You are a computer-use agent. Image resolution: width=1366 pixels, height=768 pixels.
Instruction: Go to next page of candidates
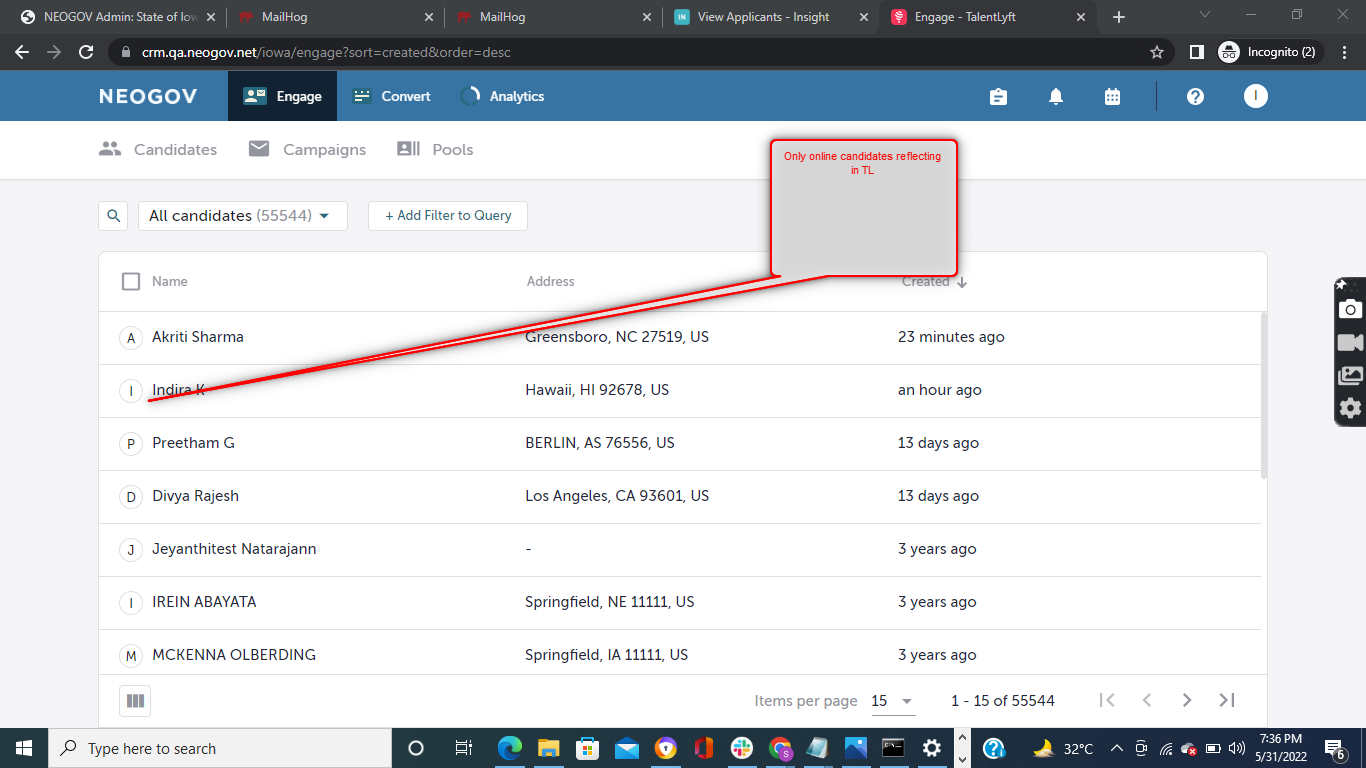click(x=1187, y=700)
